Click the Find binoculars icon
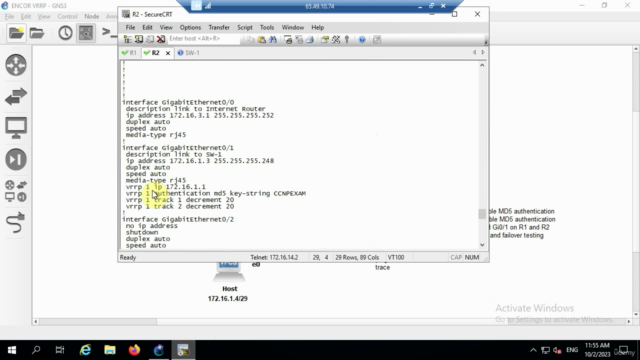 [x=273, y=40]
